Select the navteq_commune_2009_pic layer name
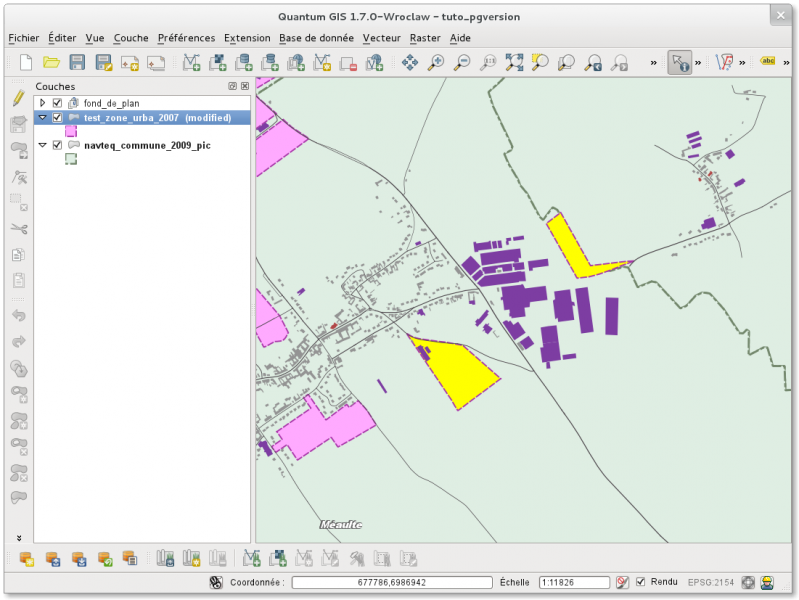 [147, 145]
